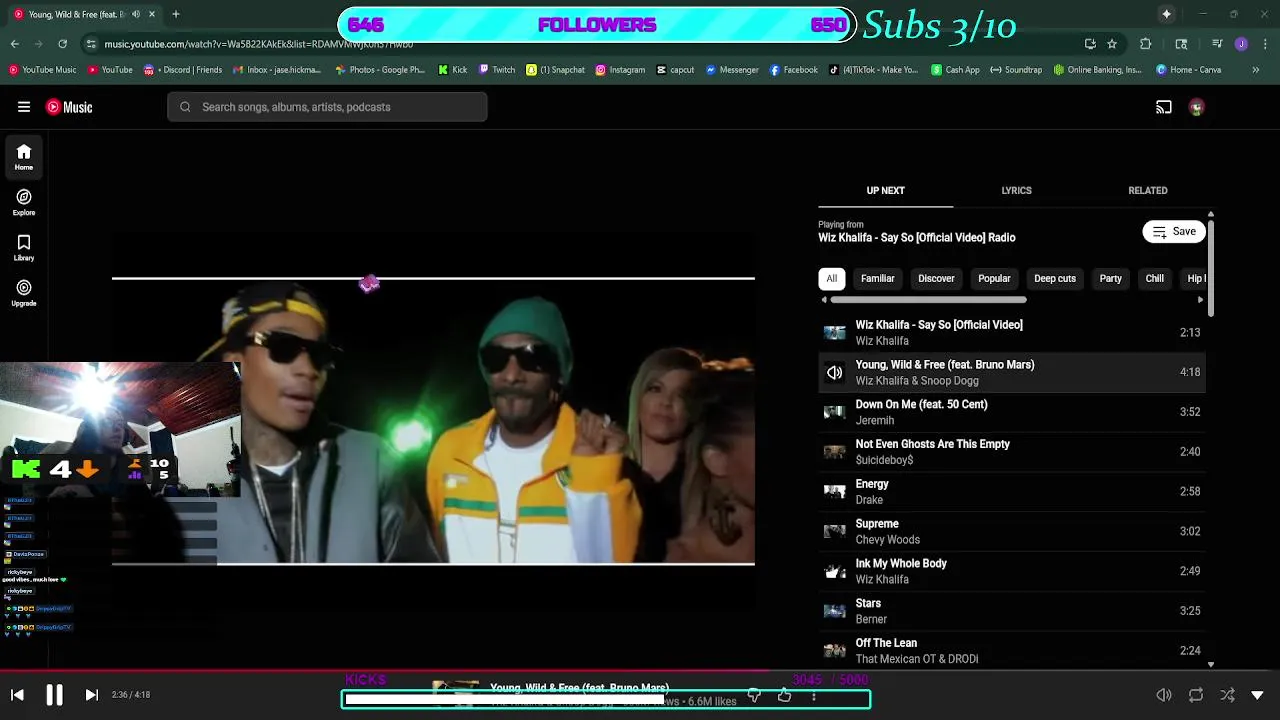Play Say So [Official Video] from queue
Screen dimensions: 1280x720
[x=1012, y=332]
